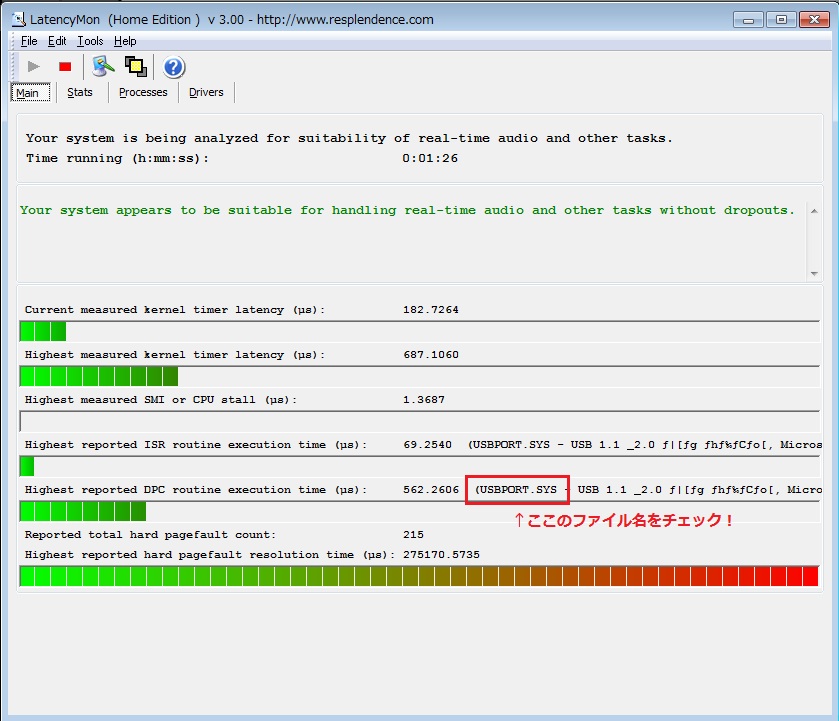This screenshot has width=839, height=721.
Task: Click the yellow overlapping windows toolbar icon
Action: pos(136,66)
